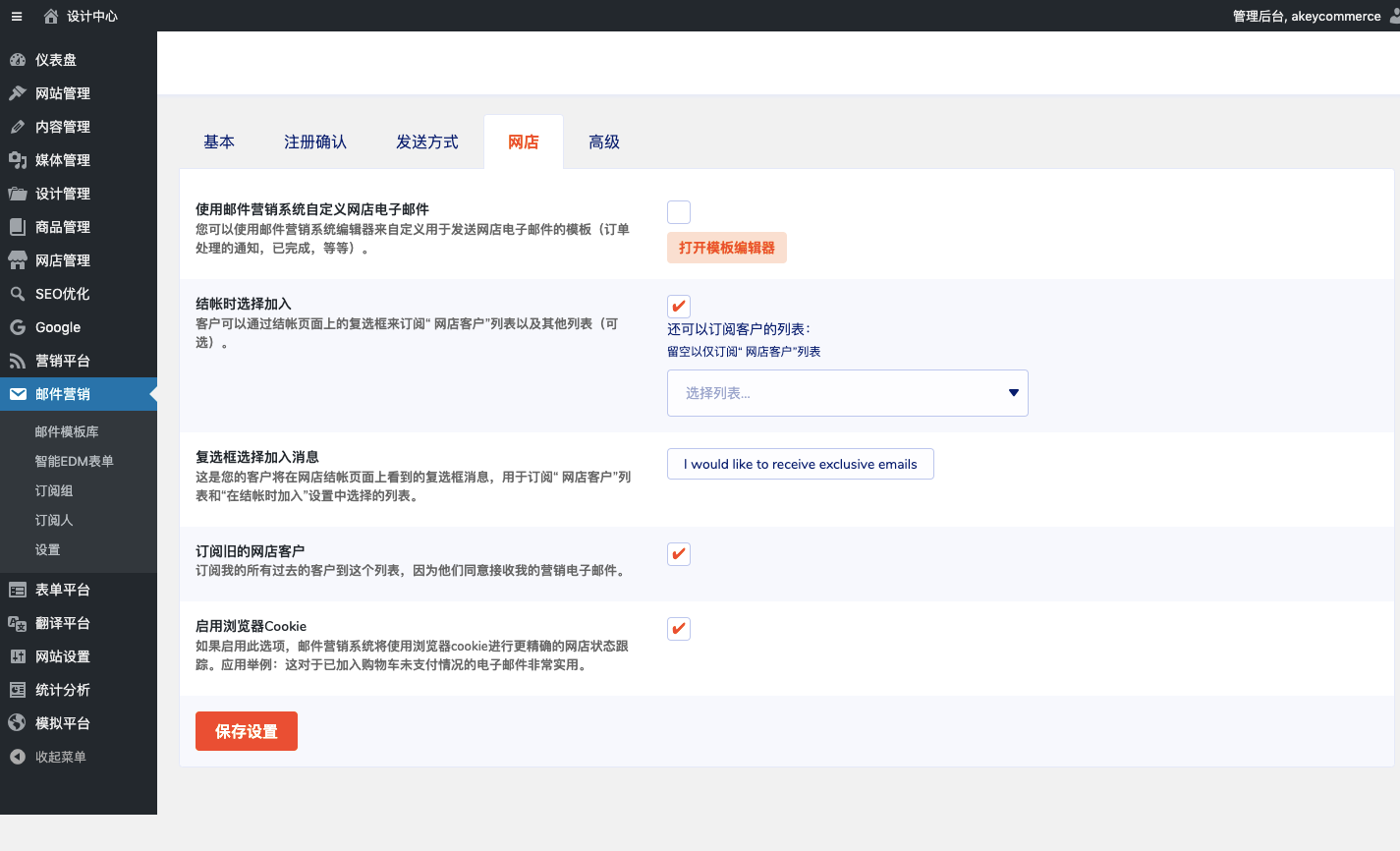Open the 表单平台 menu label
This screenshot has height=851, width=1400.
(63, 590)
